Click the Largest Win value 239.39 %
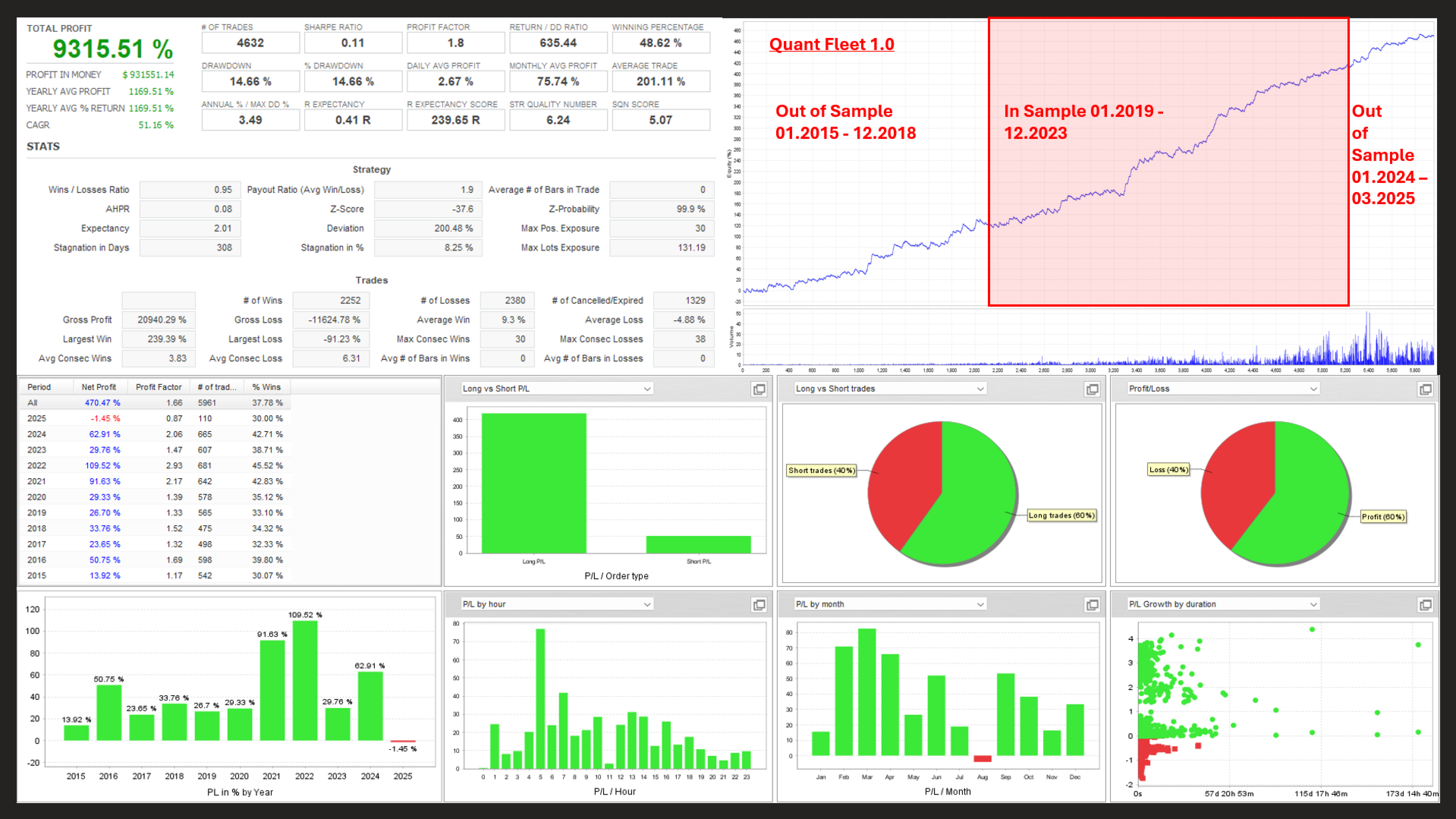This screenshot has width=1456, height=819. pyautogui.click(x=159, y=339)
